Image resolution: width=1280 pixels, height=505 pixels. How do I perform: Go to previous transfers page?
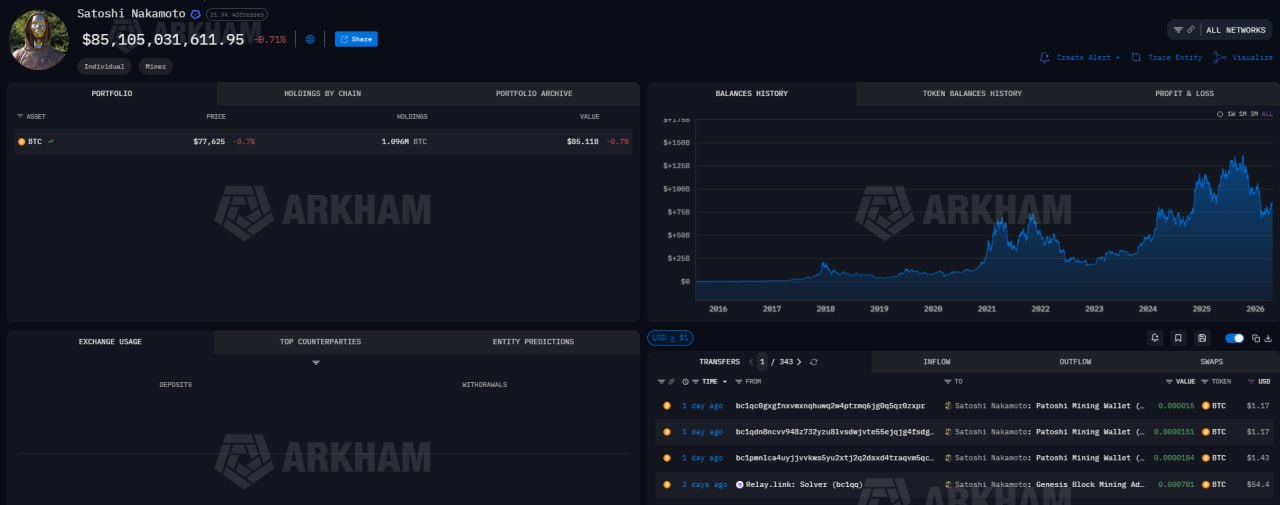(x=751, y=361)
